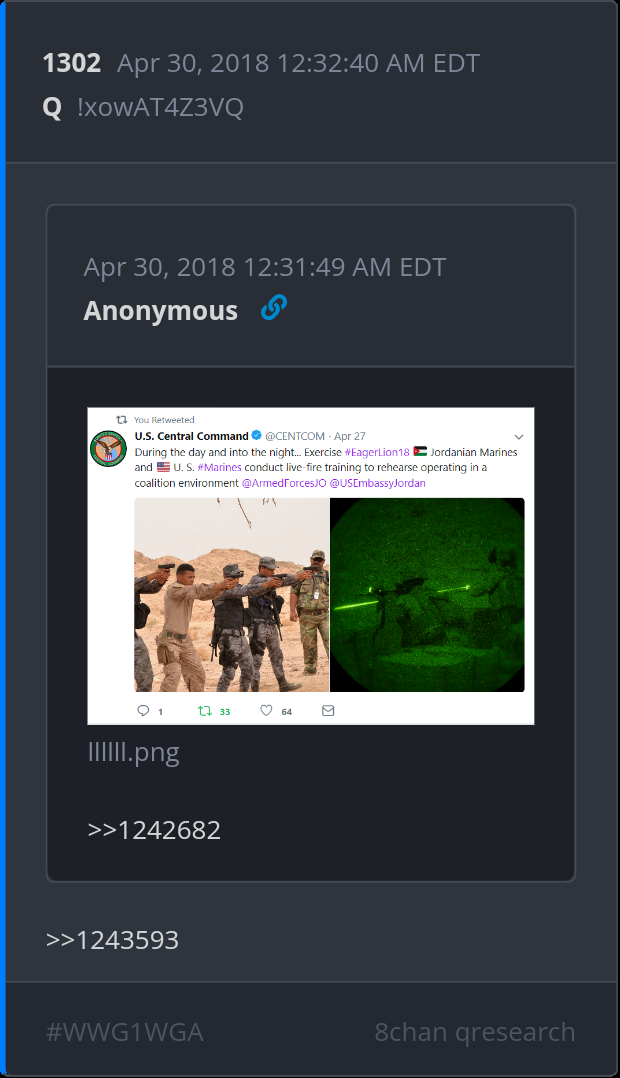The height and width of the screenshot is (1078, 620).
Task: Click the verified badge next to U.S. Central Command
Action: click(256, 435)
